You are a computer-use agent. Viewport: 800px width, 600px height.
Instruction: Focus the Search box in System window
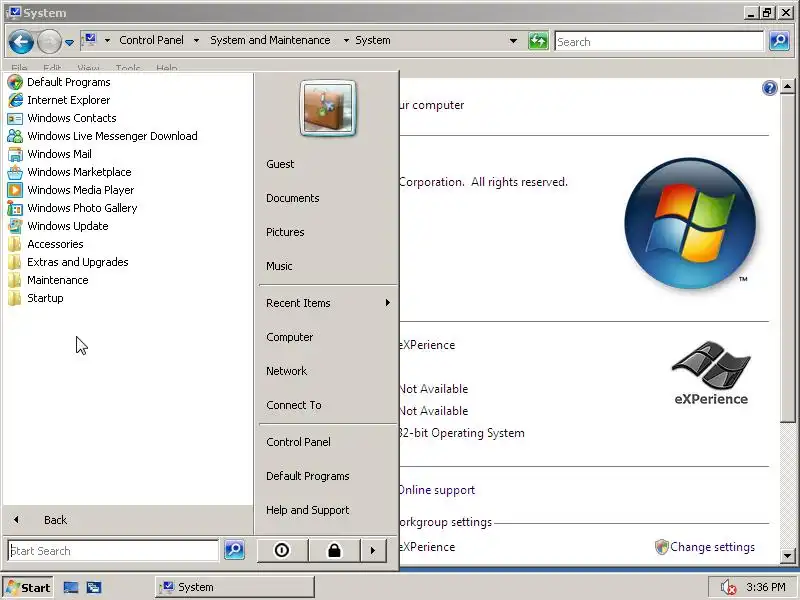point(659,41)
